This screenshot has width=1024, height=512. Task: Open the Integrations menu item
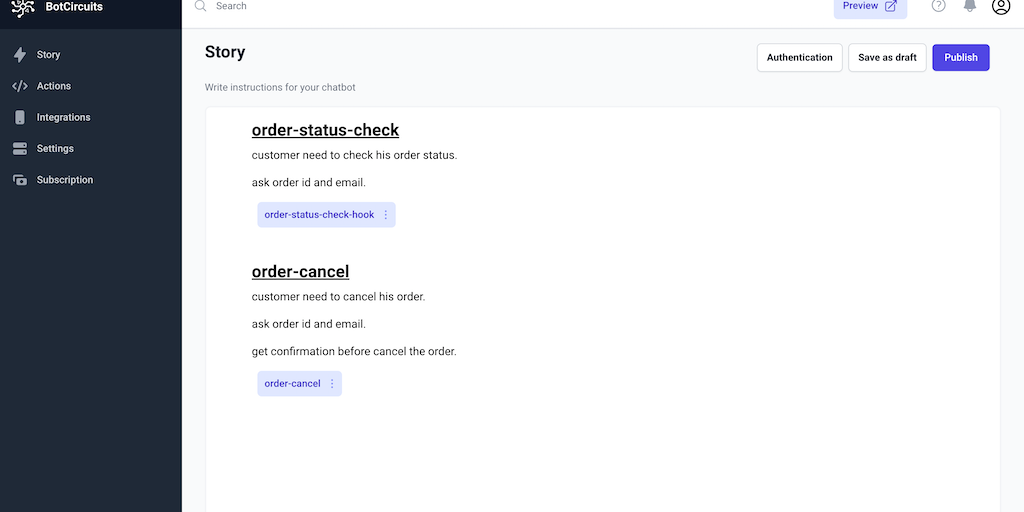(x=64, y=117)
